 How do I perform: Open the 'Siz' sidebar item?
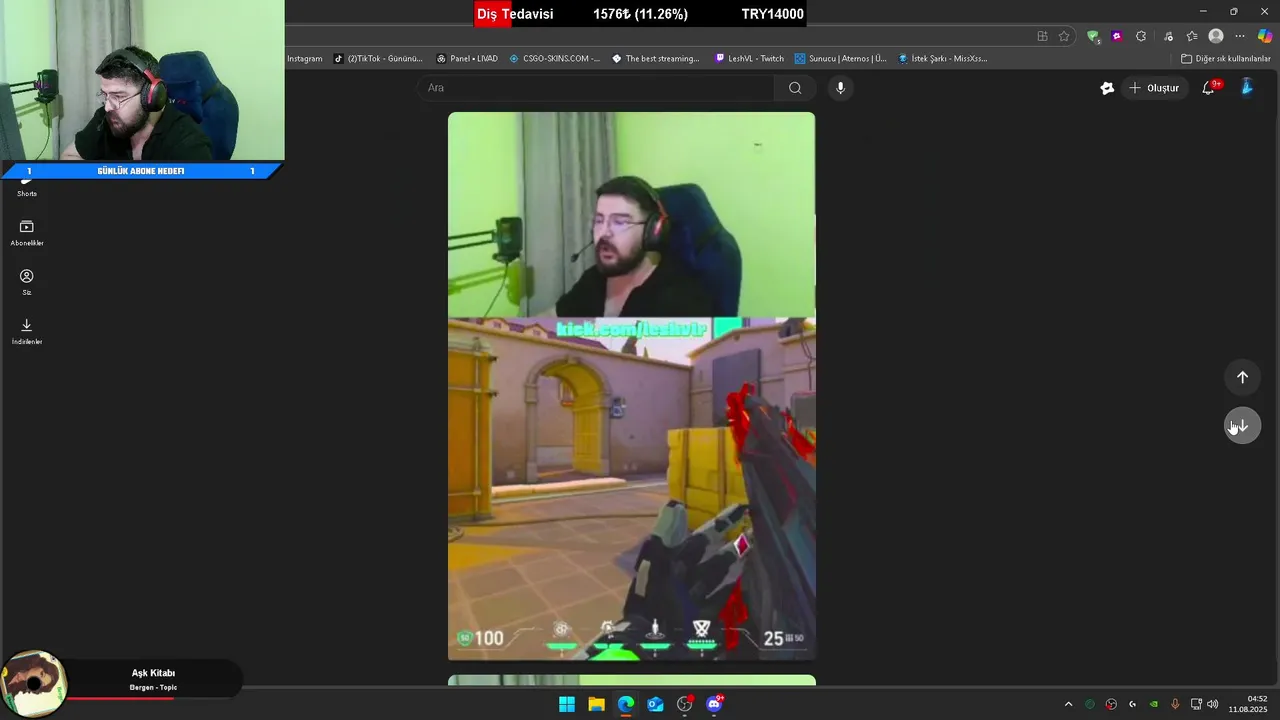pos(27,282)
